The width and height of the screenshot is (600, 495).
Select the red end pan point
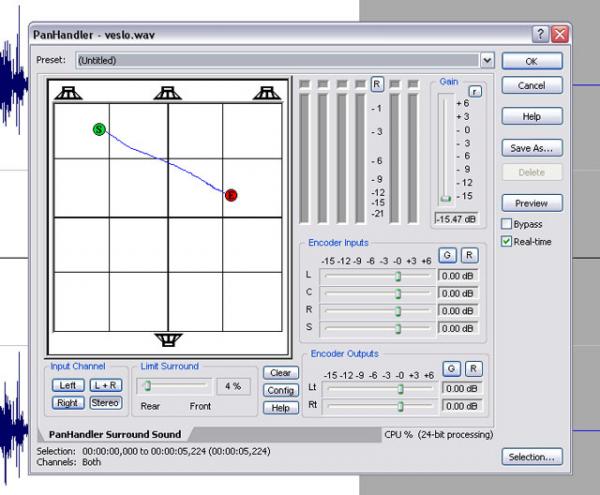coord(231,195)
